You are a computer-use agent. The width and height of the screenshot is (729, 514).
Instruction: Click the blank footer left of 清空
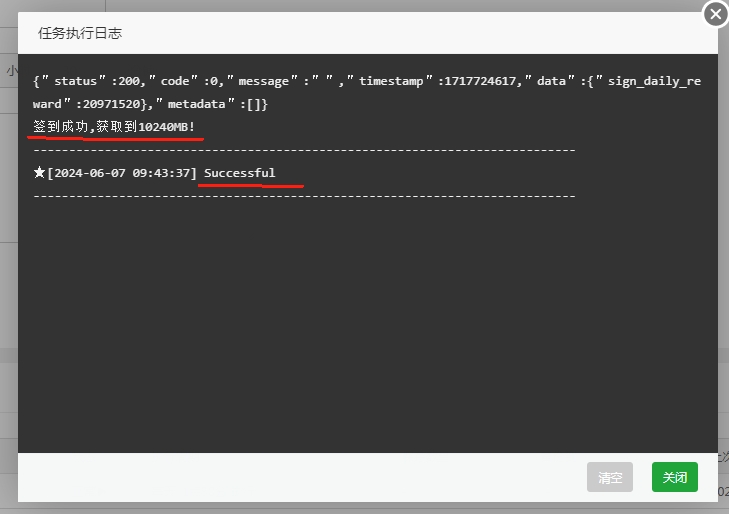(x=300, y=477)
